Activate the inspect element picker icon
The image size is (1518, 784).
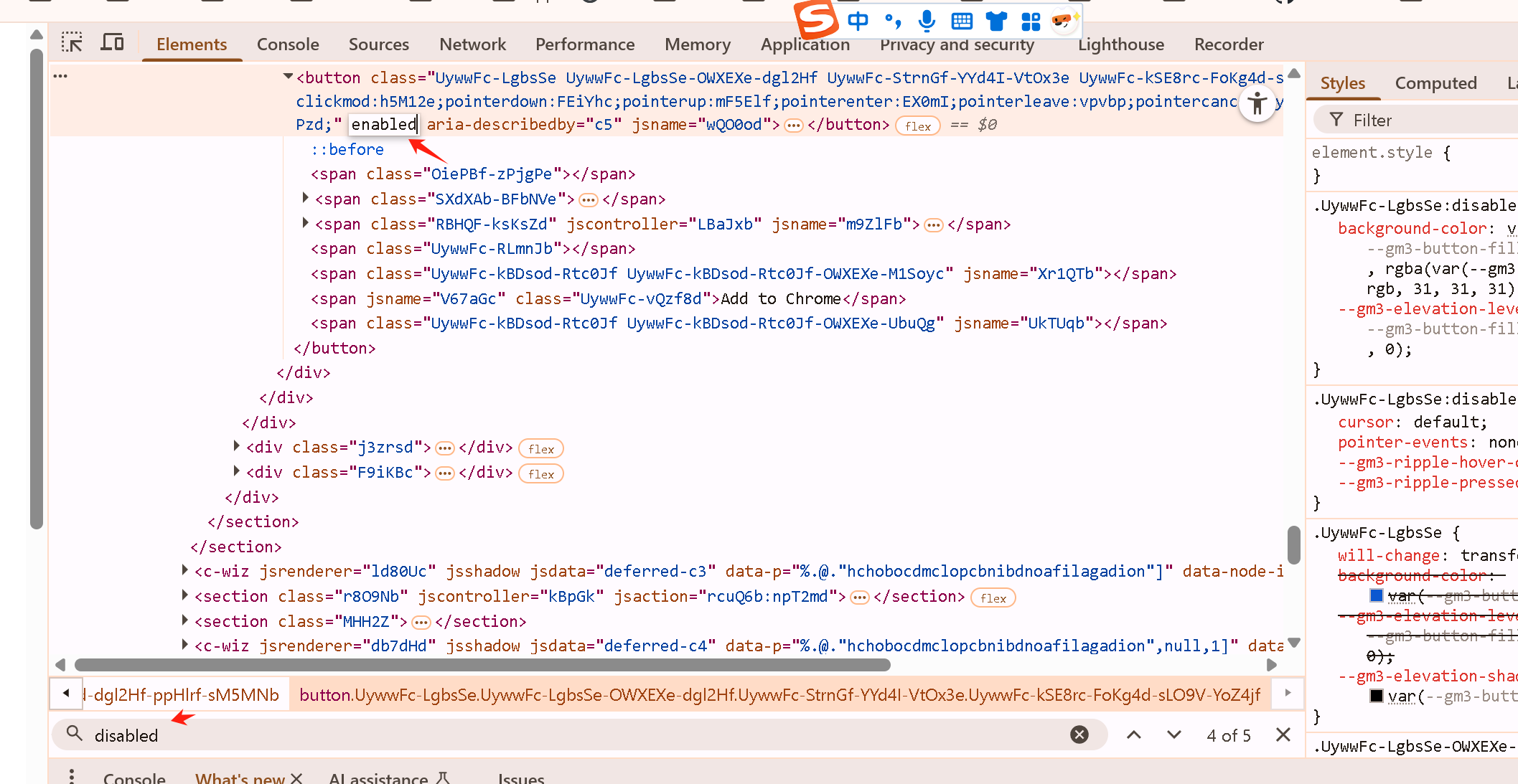click(72, 42)
